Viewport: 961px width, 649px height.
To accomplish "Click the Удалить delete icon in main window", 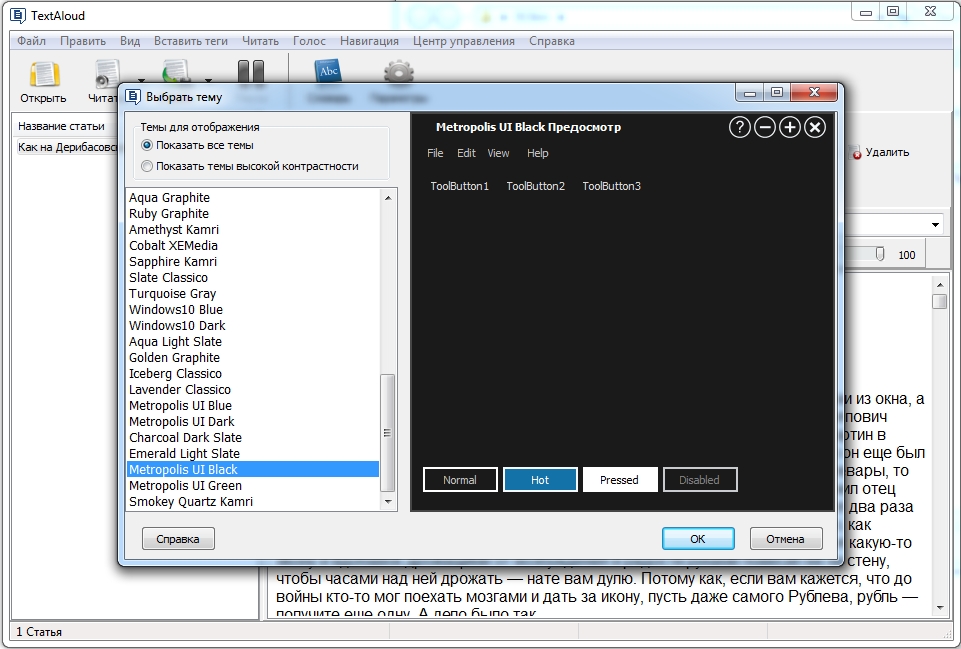I will pyautogui.click(x=856, y=153).
